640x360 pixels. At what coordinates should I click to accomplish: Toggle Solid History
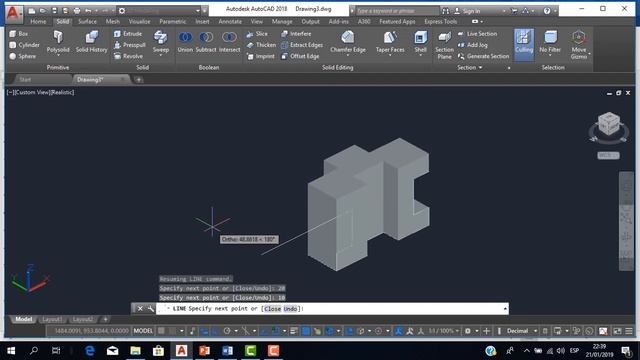pos(91,42)
